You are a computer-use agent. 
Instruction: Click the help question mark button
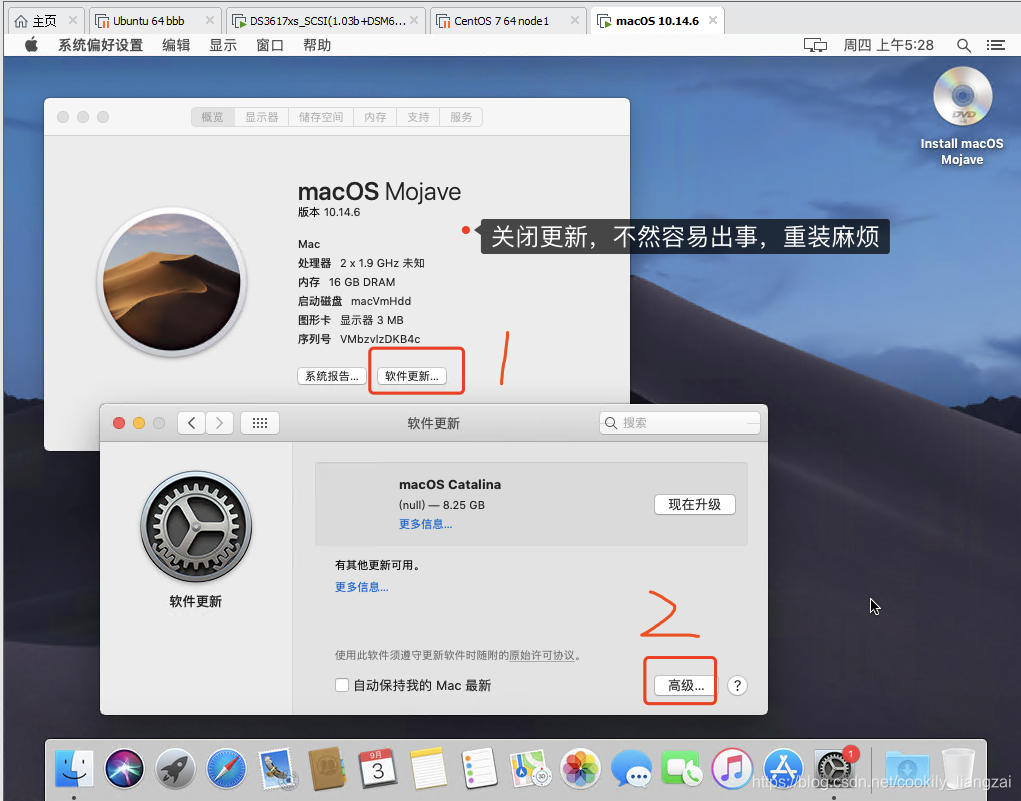[x=737, y=685]
